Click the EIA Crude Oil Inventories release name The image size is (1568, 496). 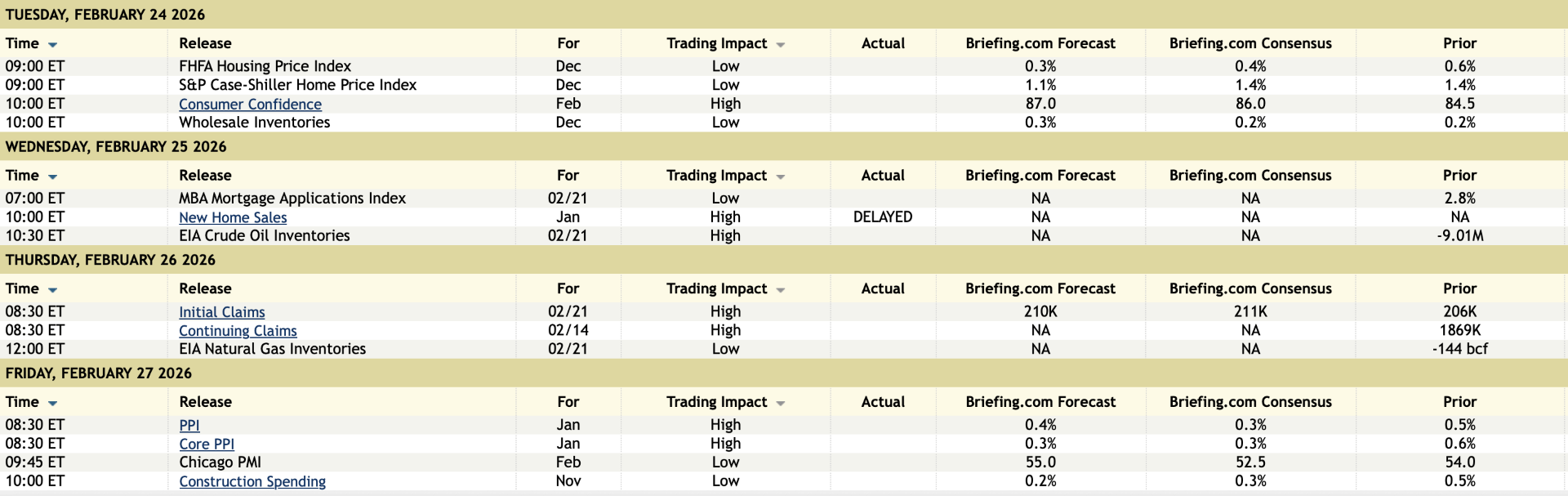point(265,236)
